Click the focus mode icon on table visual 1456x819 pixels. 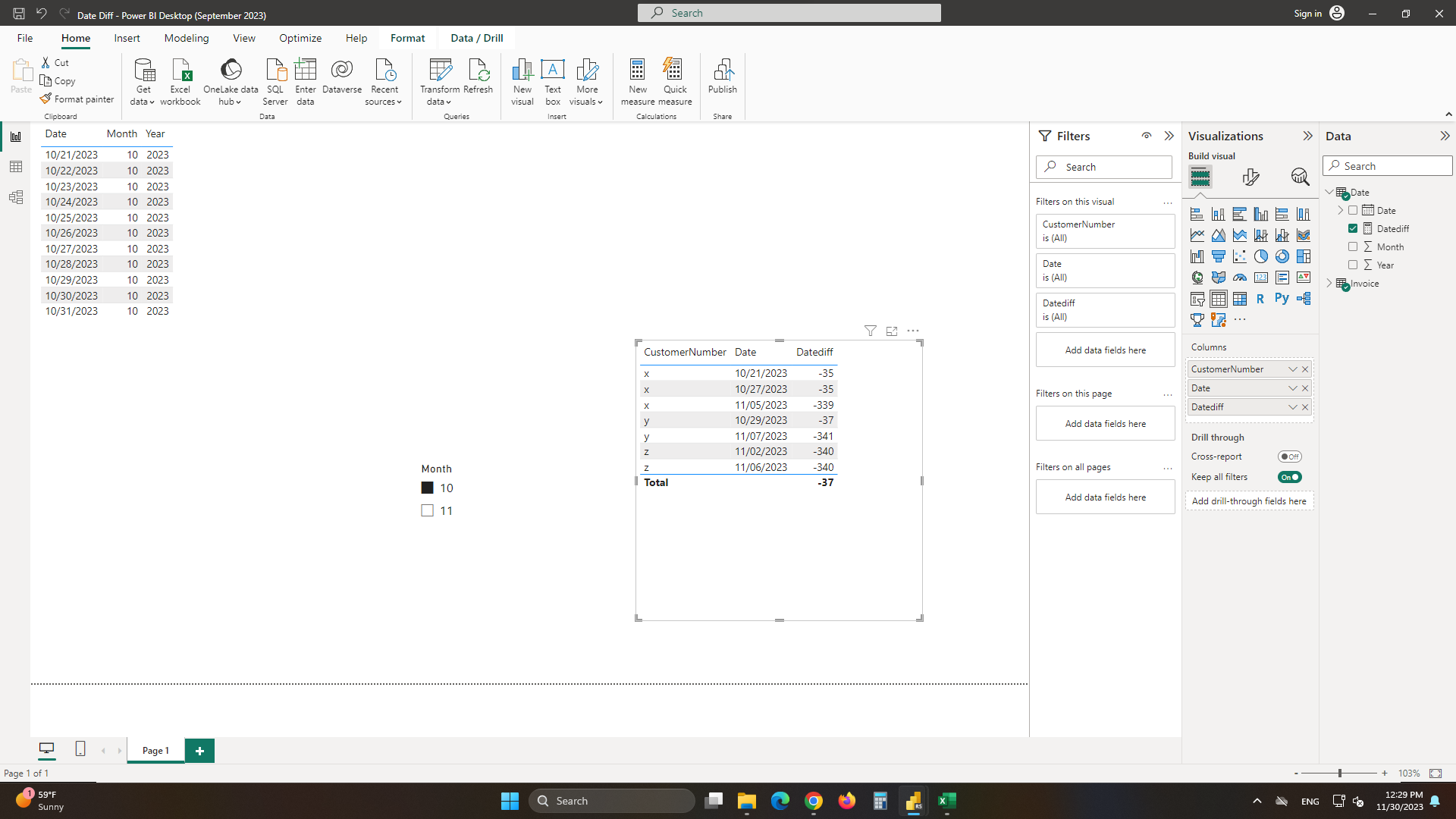click(x=892, y=331)
